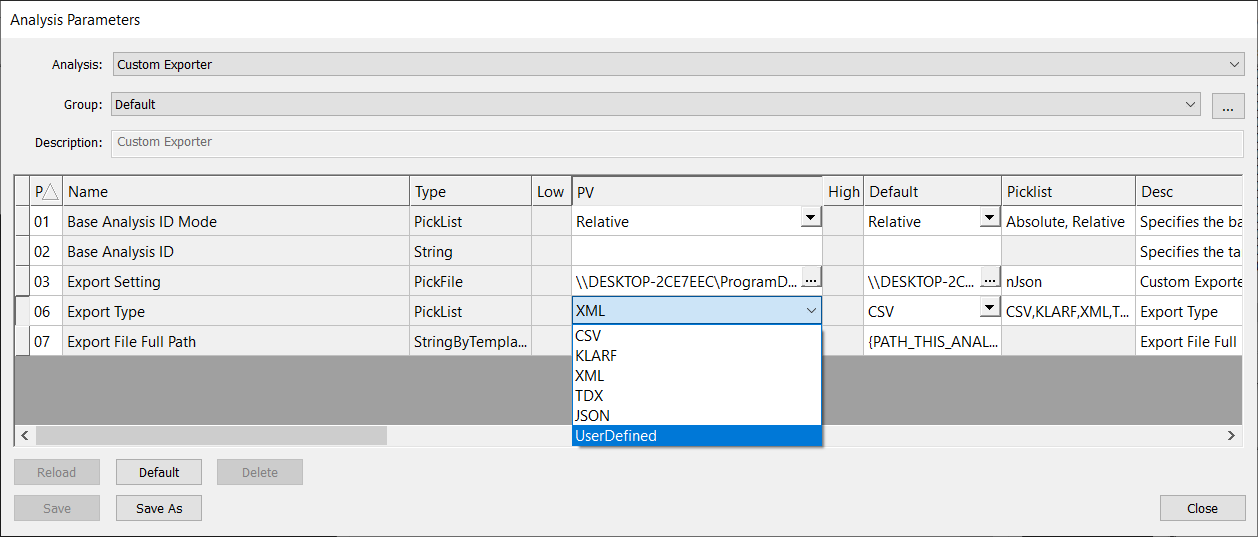Click the Base Analysis ID PV field
Viewport: 1258px width, 537px height.
click(x=697, y=251)
